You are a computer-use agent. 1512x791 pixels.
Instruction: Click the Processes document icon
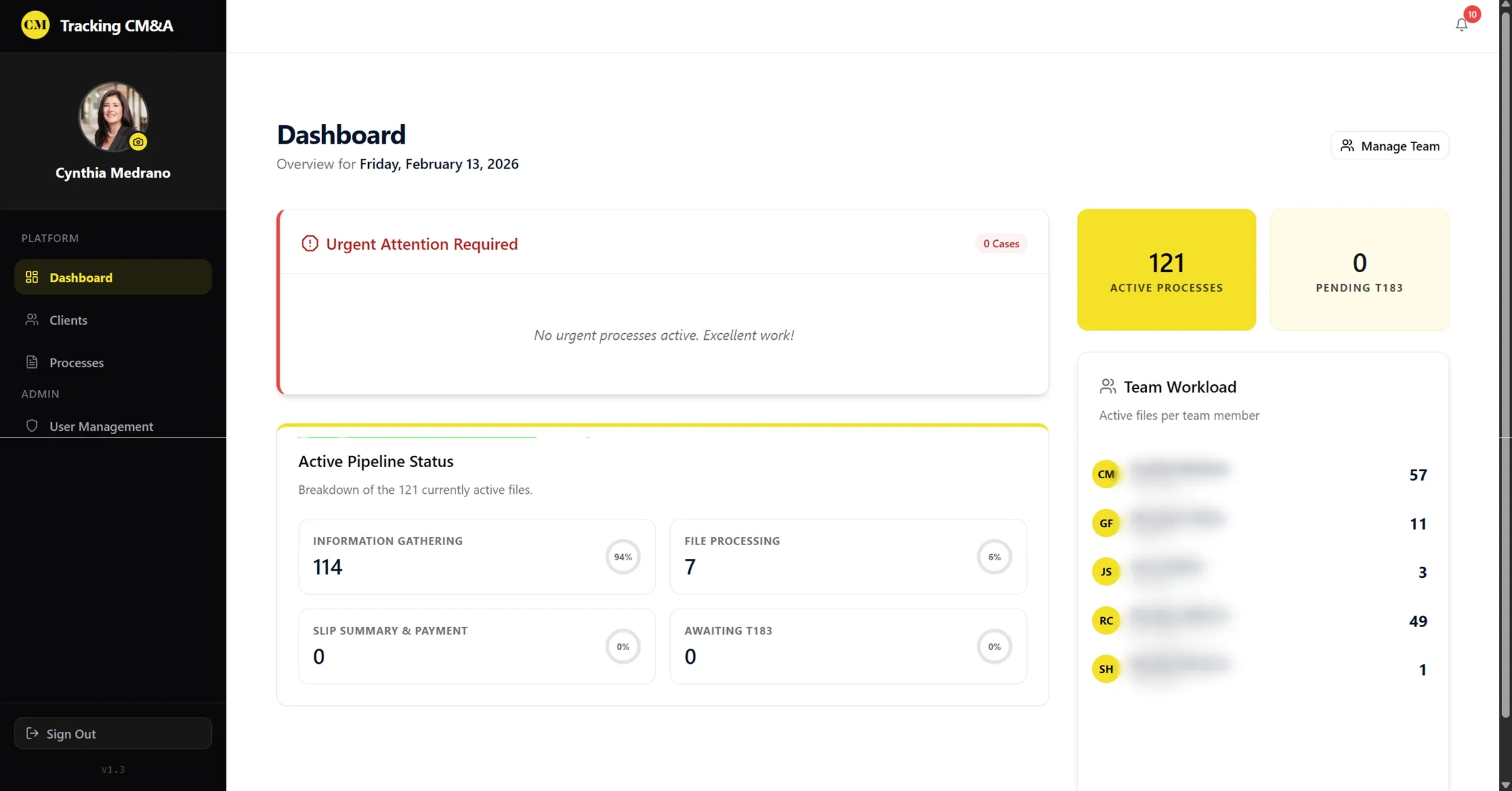[x=31, y=362]
